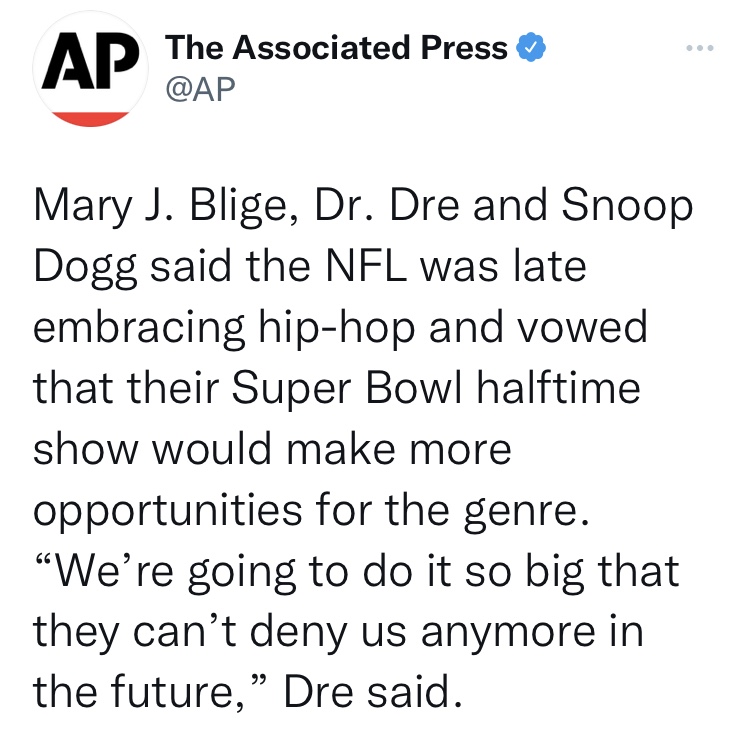Open The Associated Press display name
The width and height of the screenshot is (750, 744).
[336, 47]
